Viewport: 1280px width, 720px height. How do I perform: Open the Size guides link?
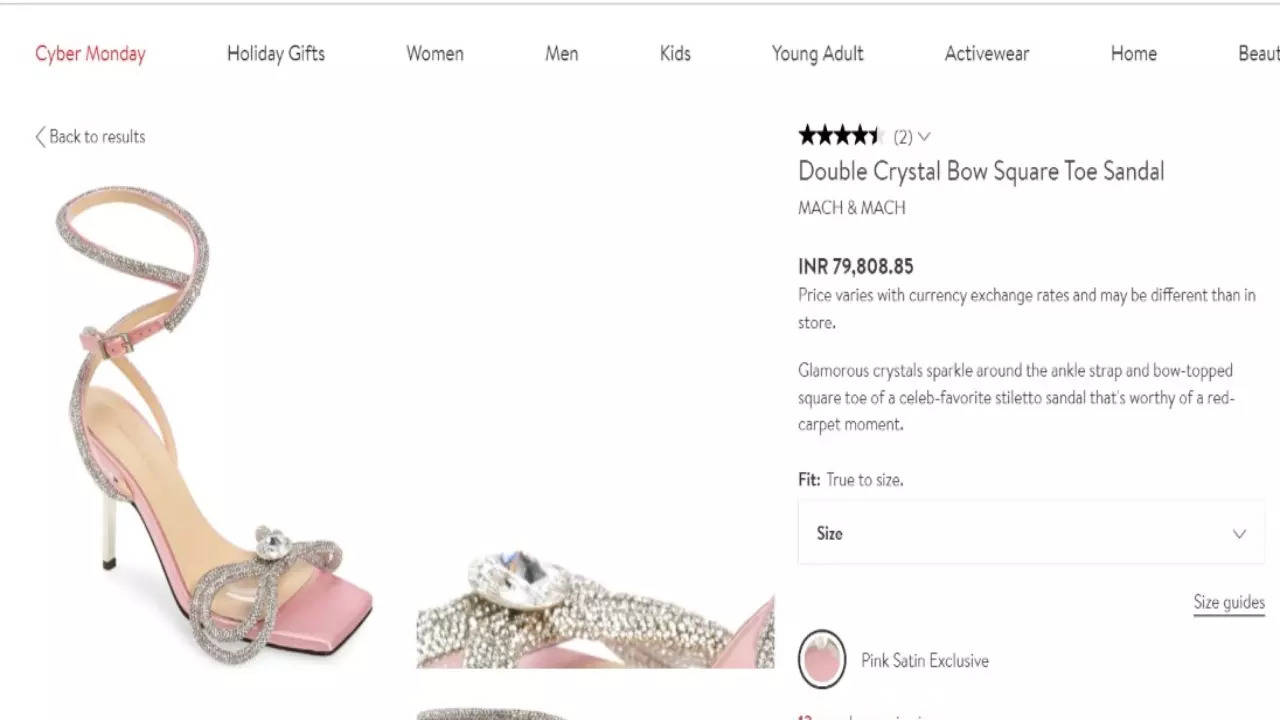(1228, 602)
